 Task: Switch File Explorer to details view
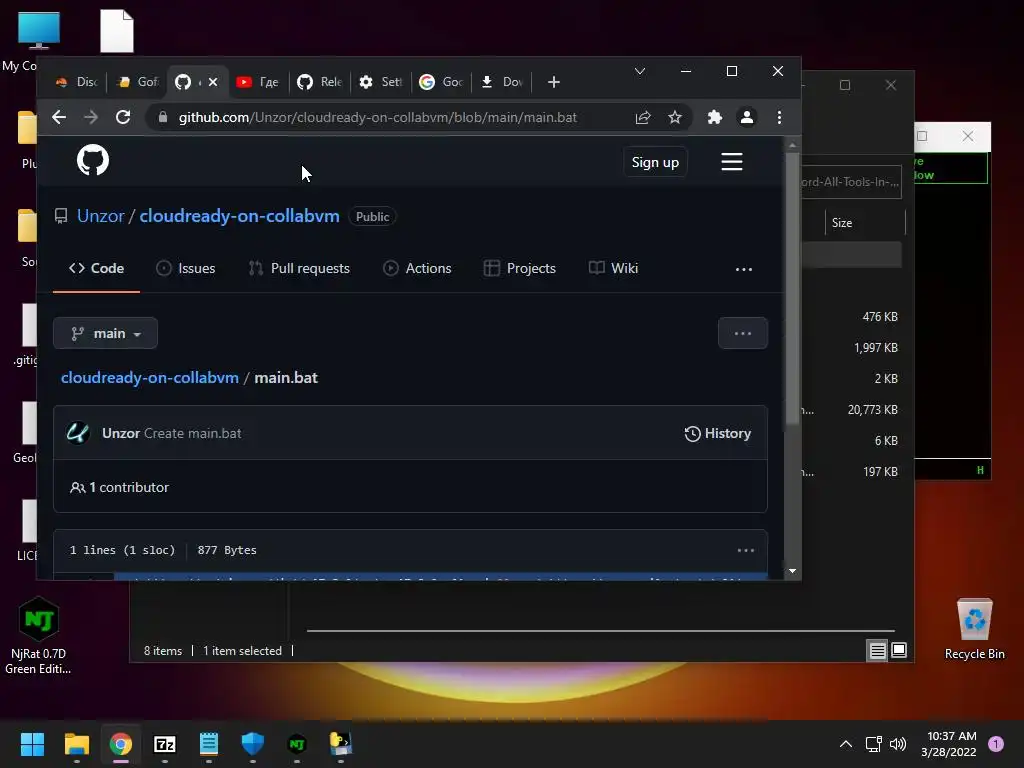(x=877, y=650)
